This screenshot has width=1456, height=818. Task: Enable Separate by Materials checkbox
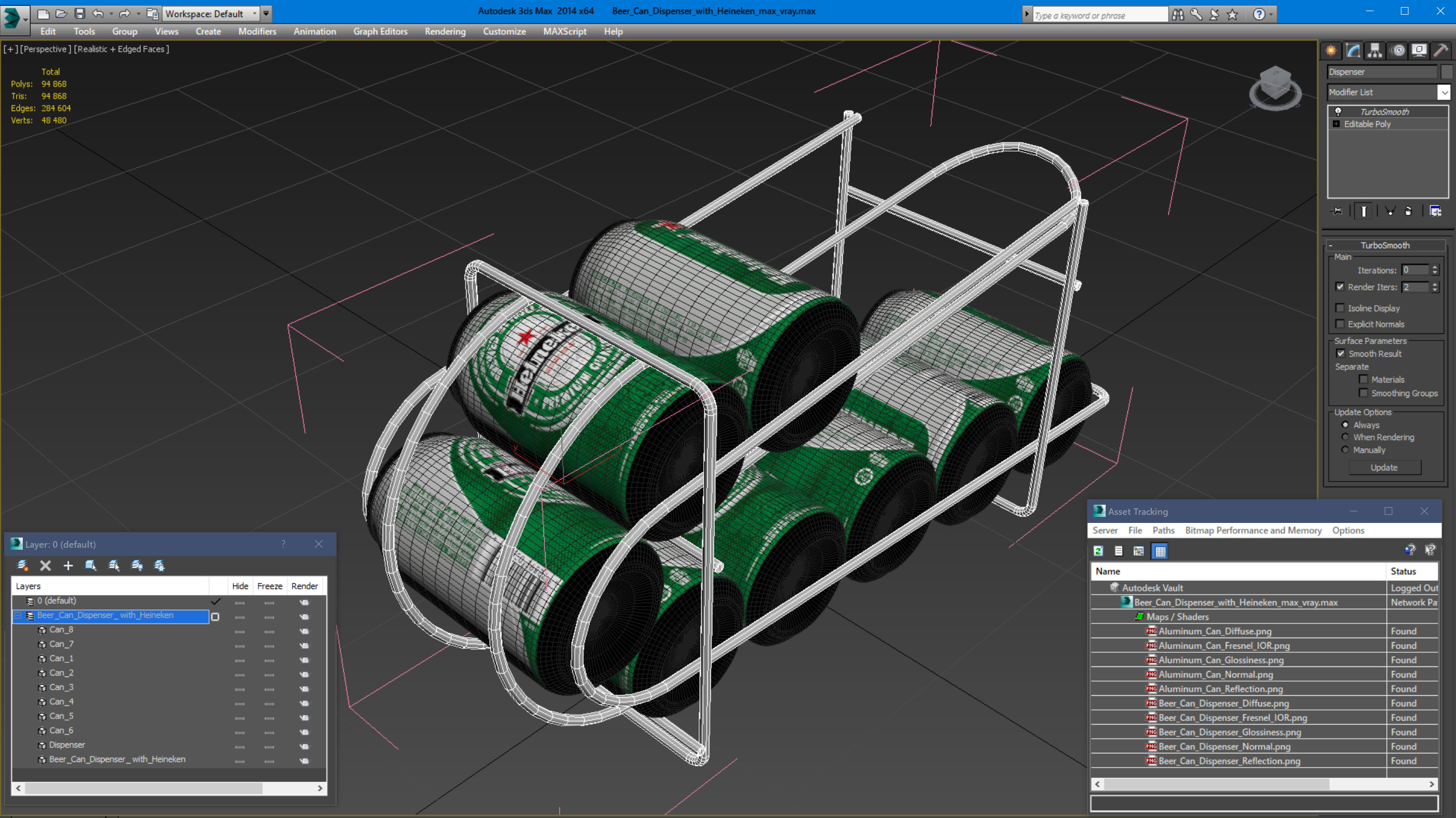[x=1363, y=378]
